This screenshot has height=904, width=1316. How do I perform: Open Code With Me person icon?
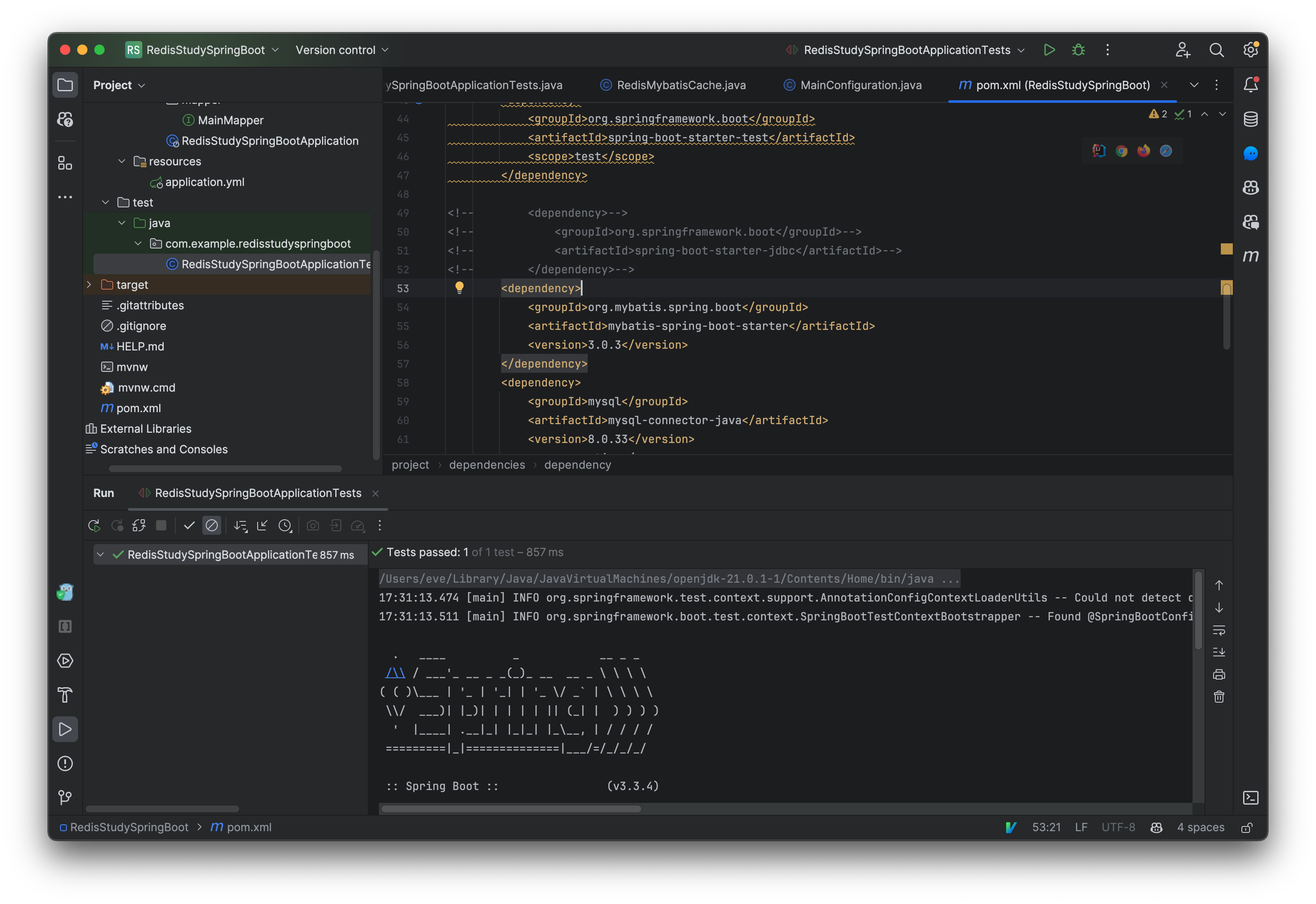(x=1182, y=50)
